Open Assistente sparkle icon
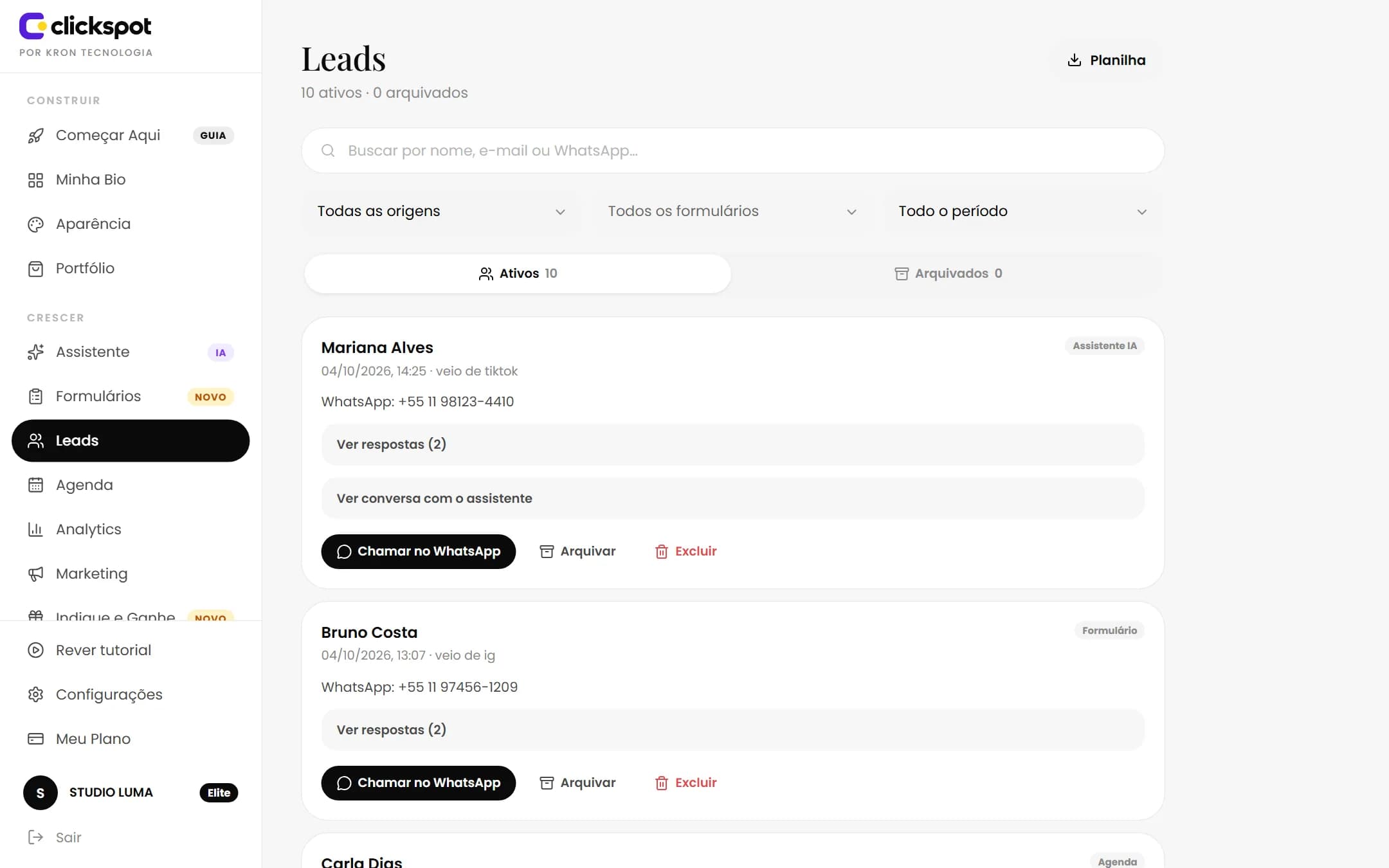 click(35, 352)
